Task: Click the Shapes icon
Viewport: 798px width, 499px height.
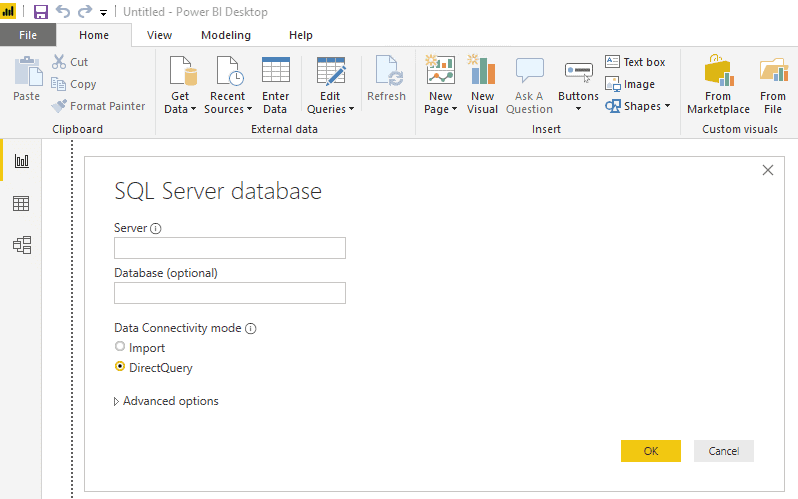Action: click(x=613, y=106)
